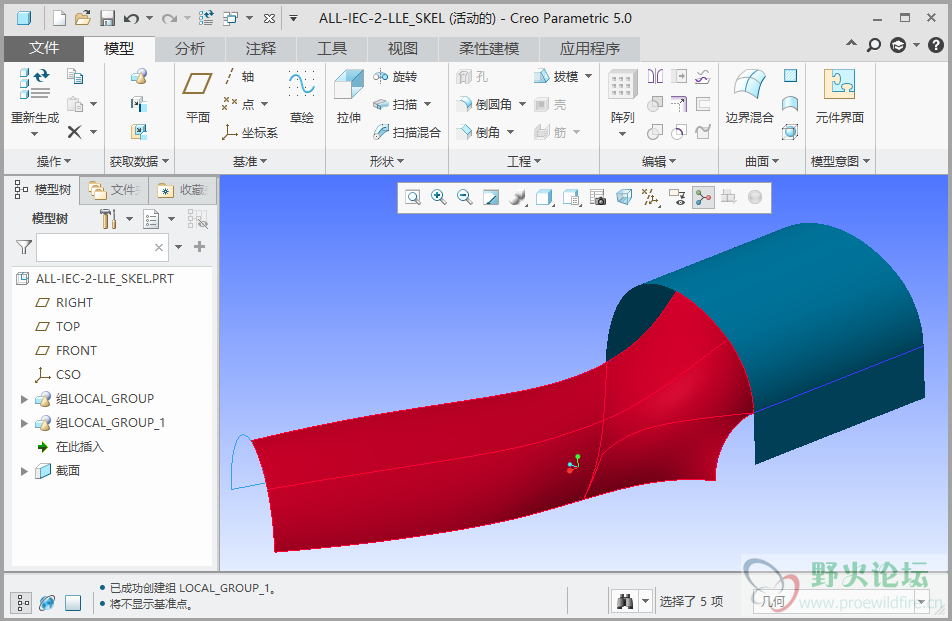This screenshot has width=952, height=621.
Task: Open the Help question mark button
Action: [936, 45]
